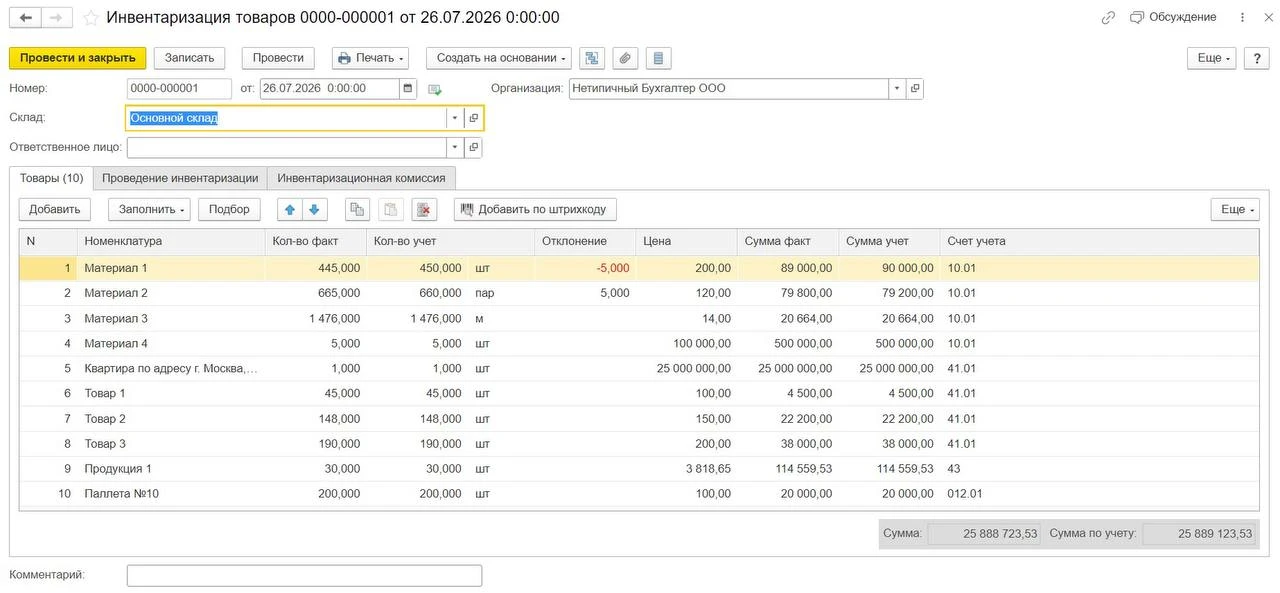Viewport: 1280px width, 593px height.
Task: Add document to favorites star
Action: (x=91, y=18)
